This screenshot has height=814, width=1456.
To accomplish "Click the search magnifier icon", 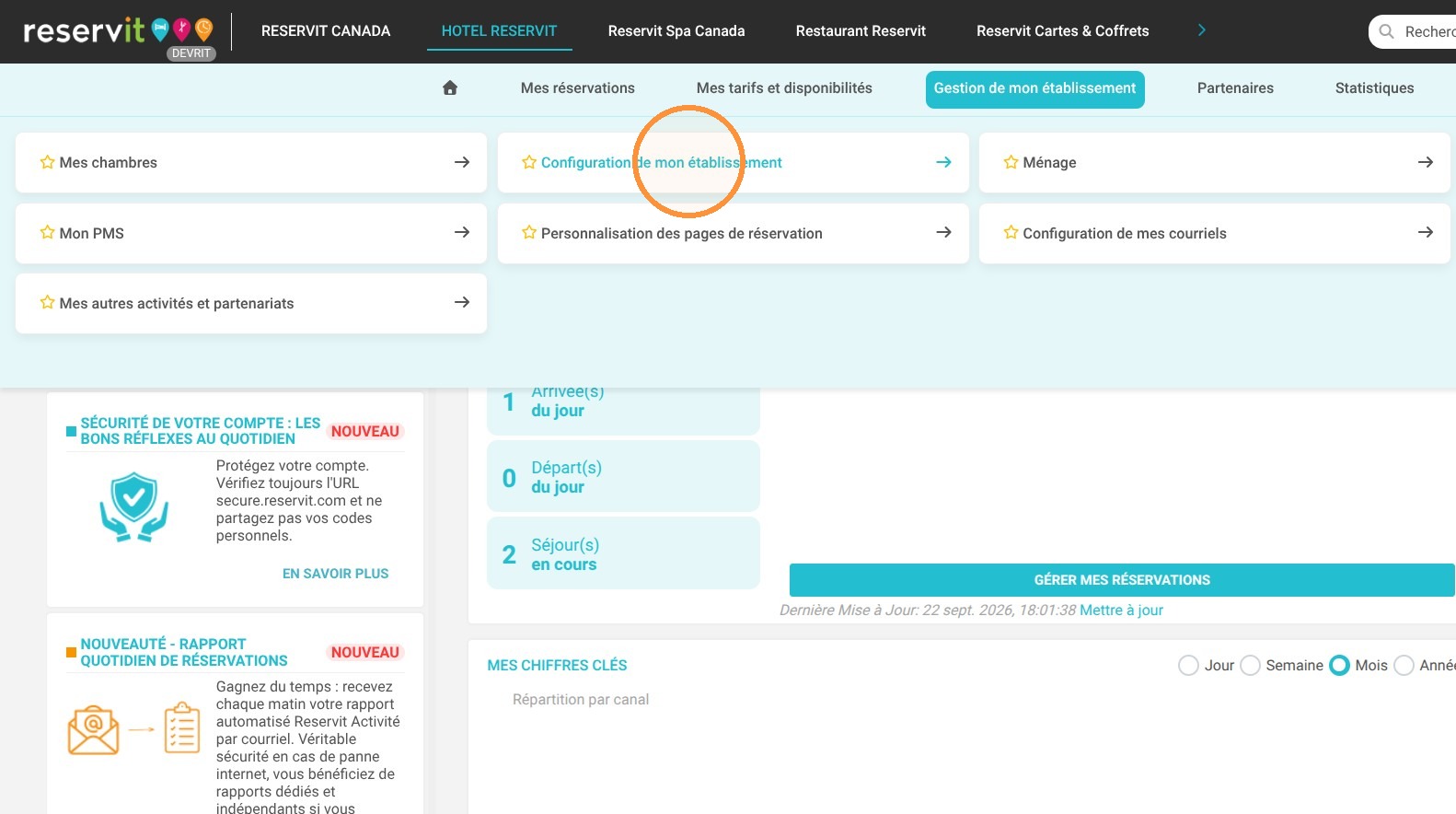I will 1386,31.
